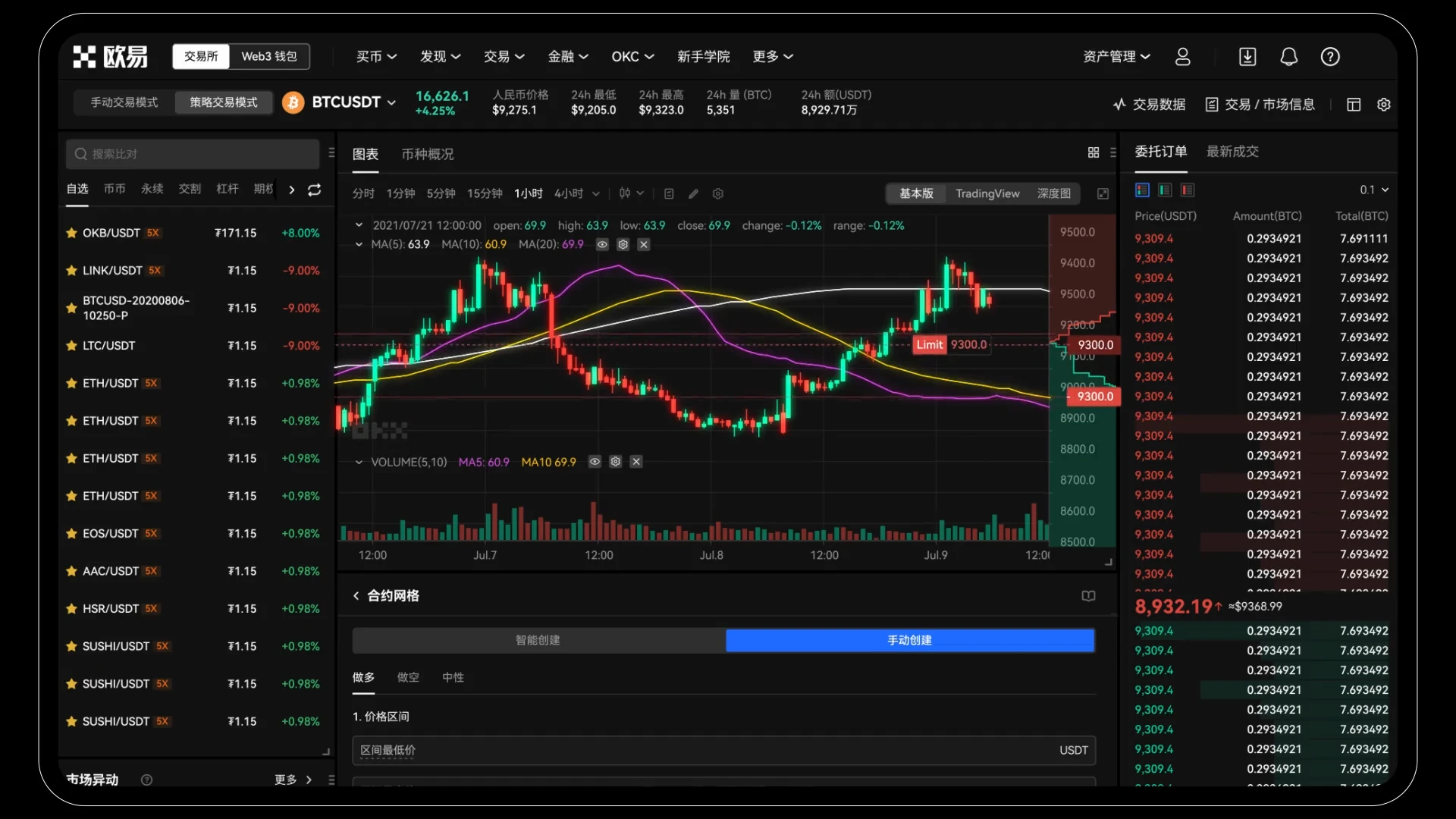Remove the MA indicator
Viewport: 1456px width, 819px height.
pyautogui.click(x=643, y=244)
